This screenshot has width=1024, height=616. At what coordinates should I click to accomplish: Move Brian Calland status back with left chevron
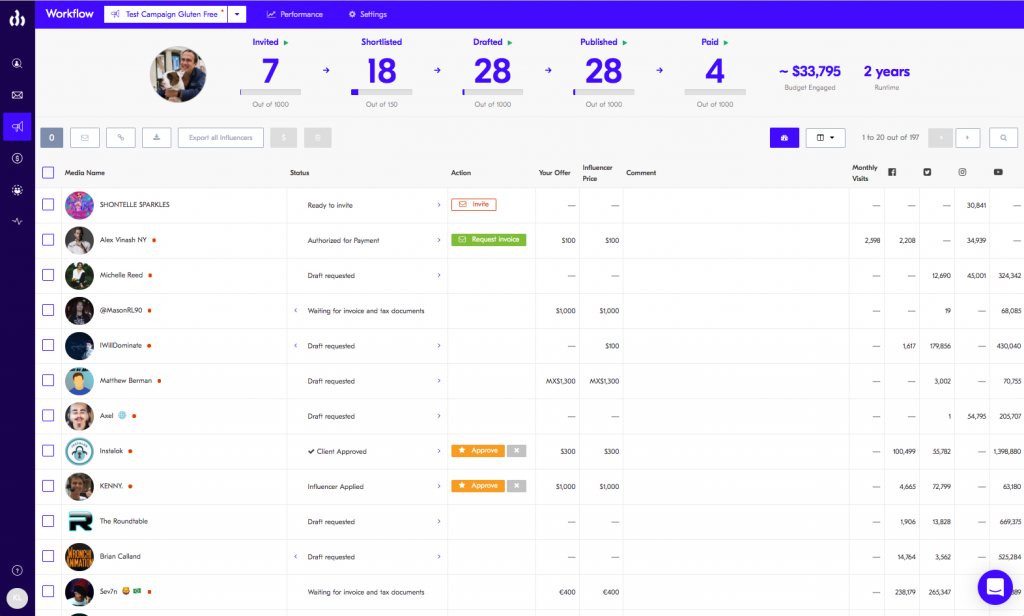pyautogui.click(x=296, y=557)
